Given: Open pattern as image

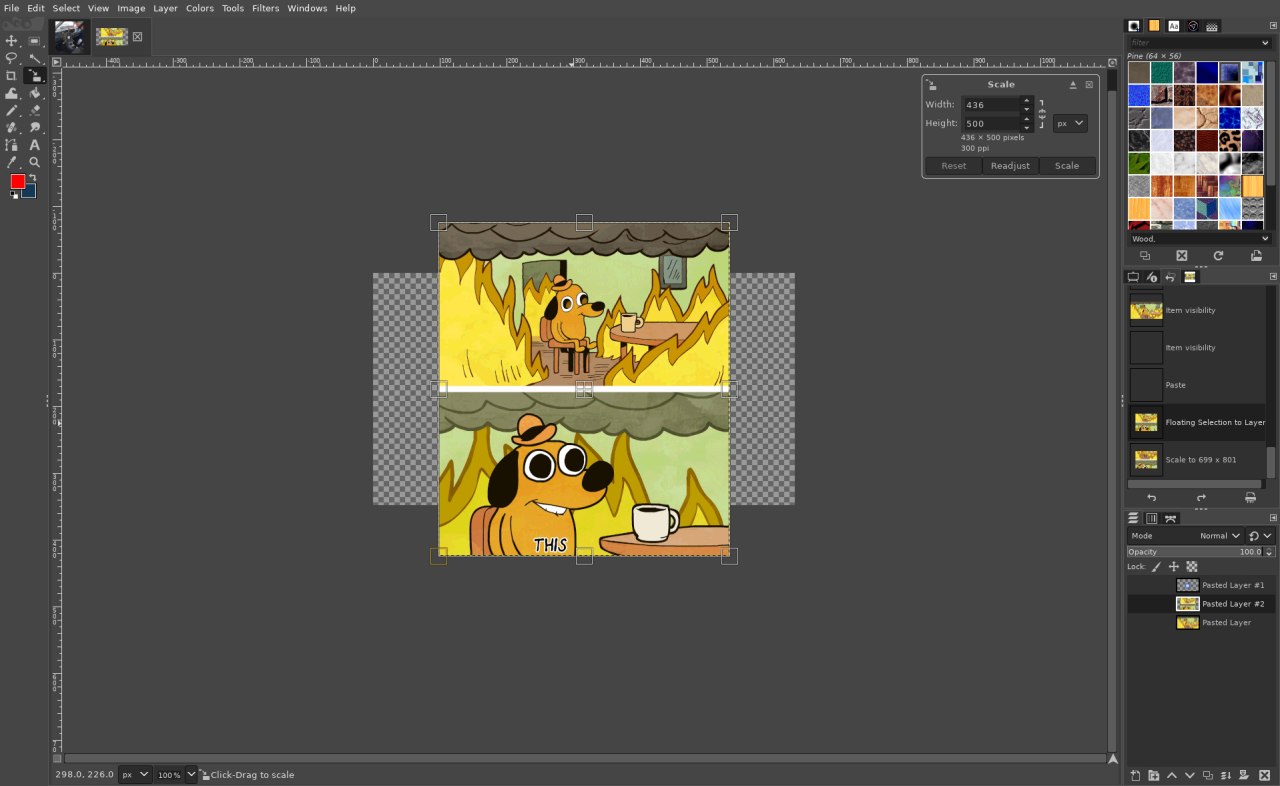Looking at the screenshot, I should [1256, 256].
